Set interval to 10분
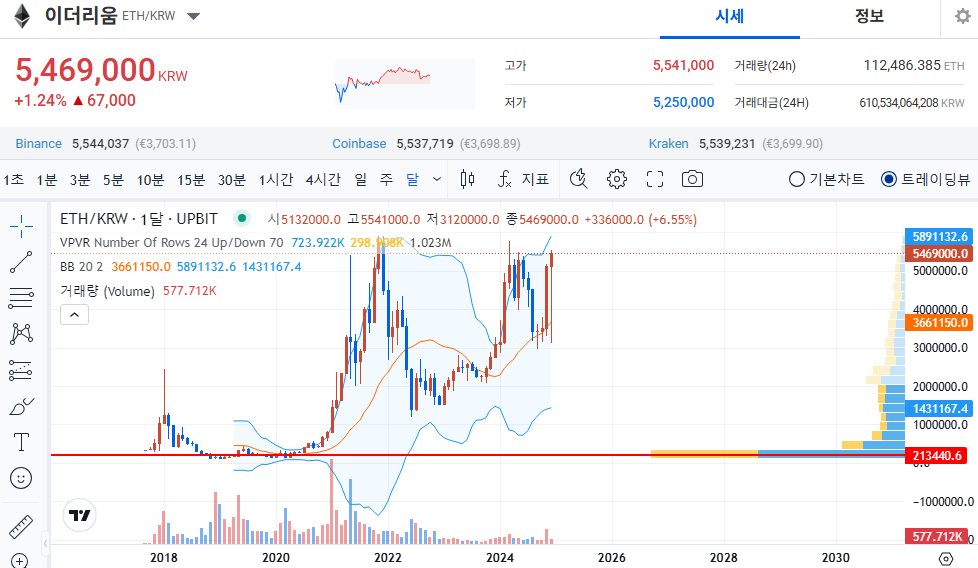Image resolution: width=978 pixels, height=568 pixels. pyautogui.click(x=150, y=180)
